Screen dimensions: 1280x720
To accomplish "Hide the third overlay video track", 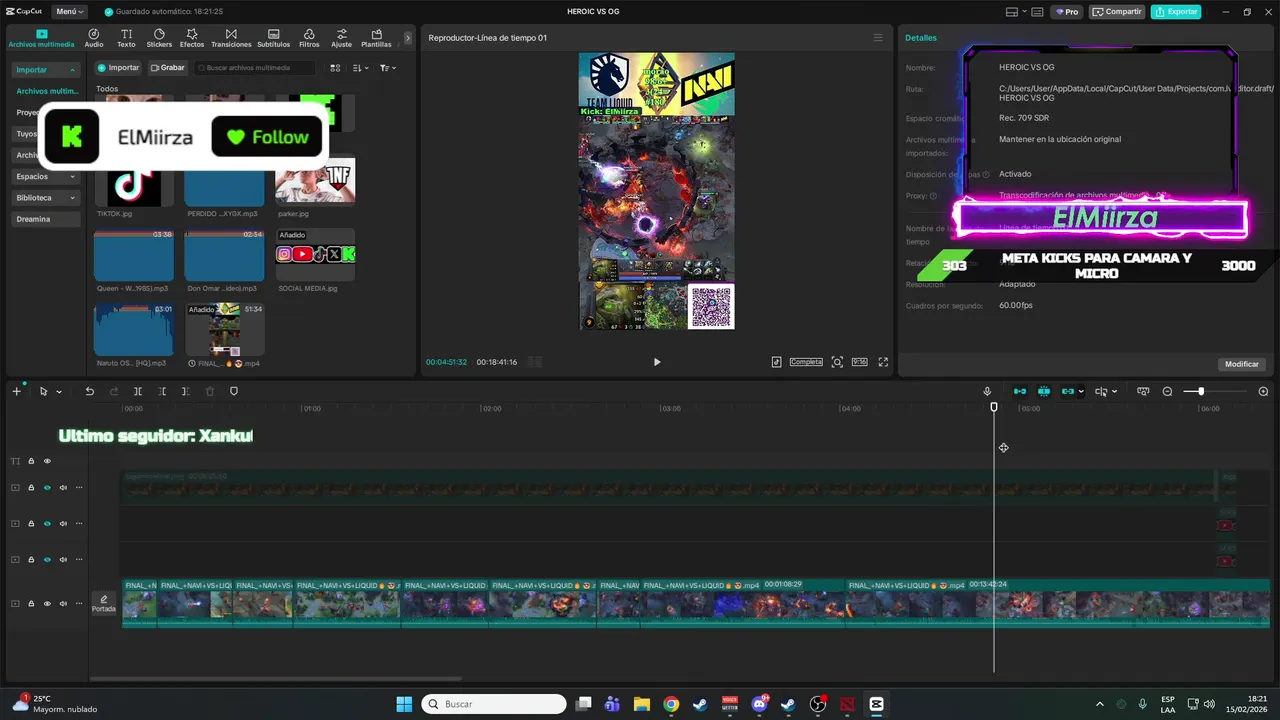I will (47, 559).
